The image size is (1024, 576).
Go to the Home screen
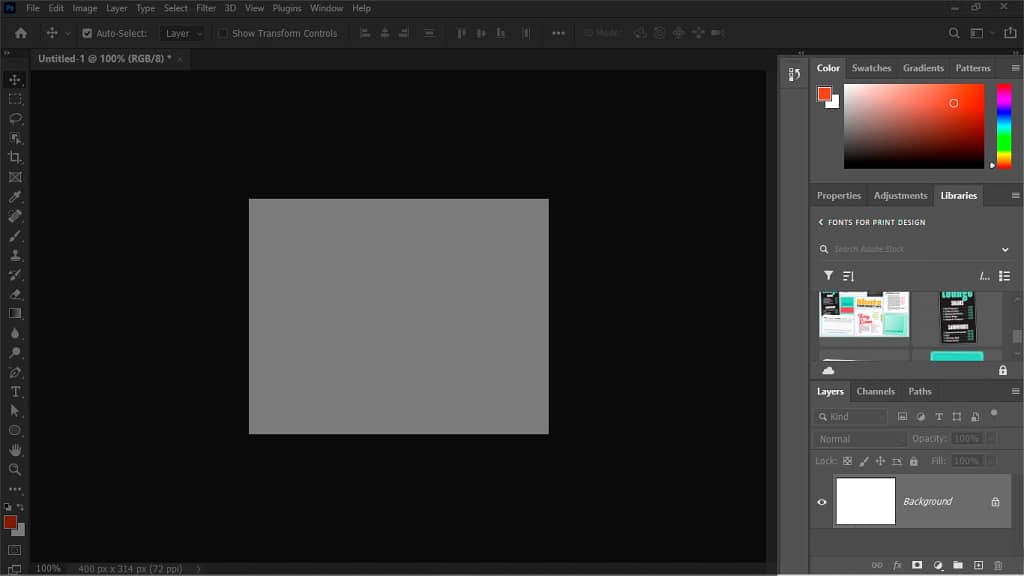[x=21, y=33]
